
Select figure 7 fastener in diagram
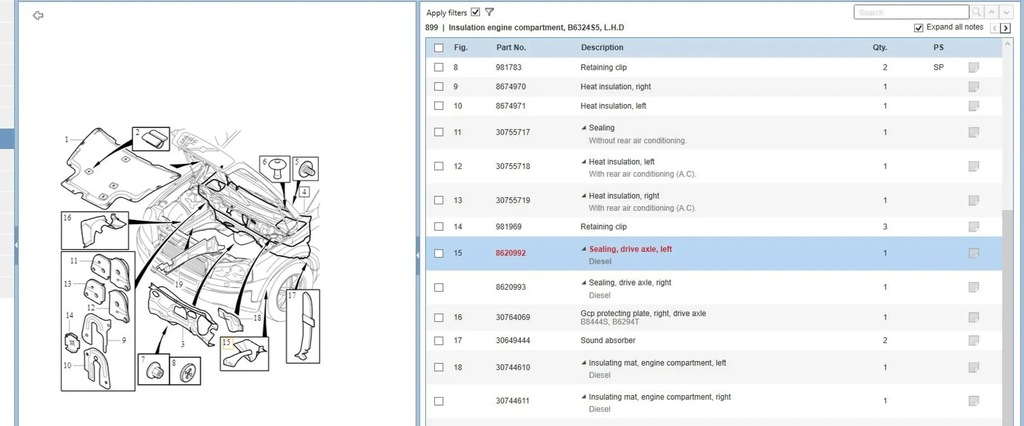pyautogui.click(x=153, y=370)
